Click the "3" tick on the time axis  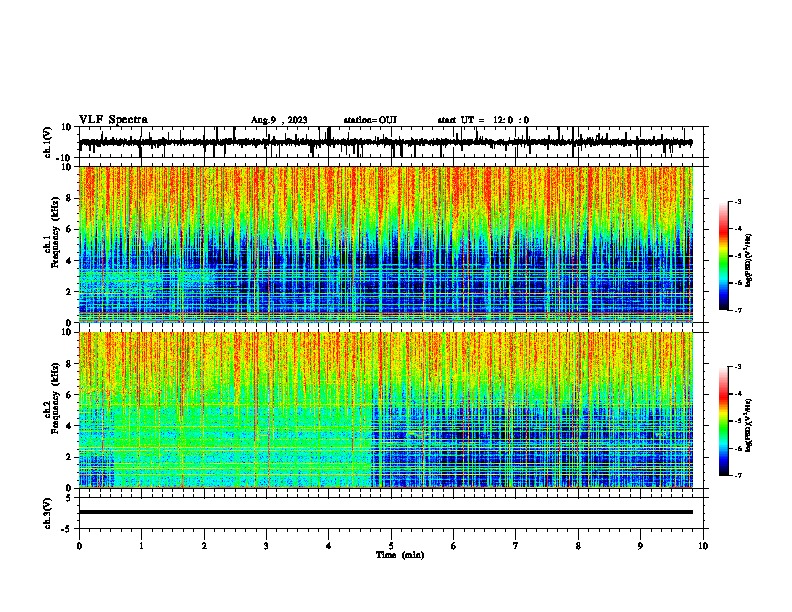click(266, 546)
